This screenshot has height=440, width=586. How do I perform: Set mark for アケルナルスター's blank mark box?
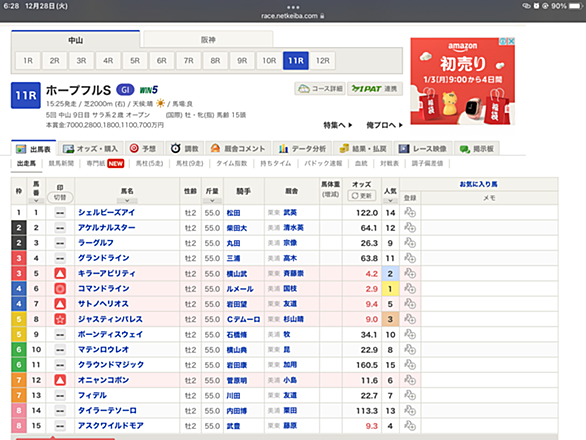pyautogui.click(x=60, y=228)
